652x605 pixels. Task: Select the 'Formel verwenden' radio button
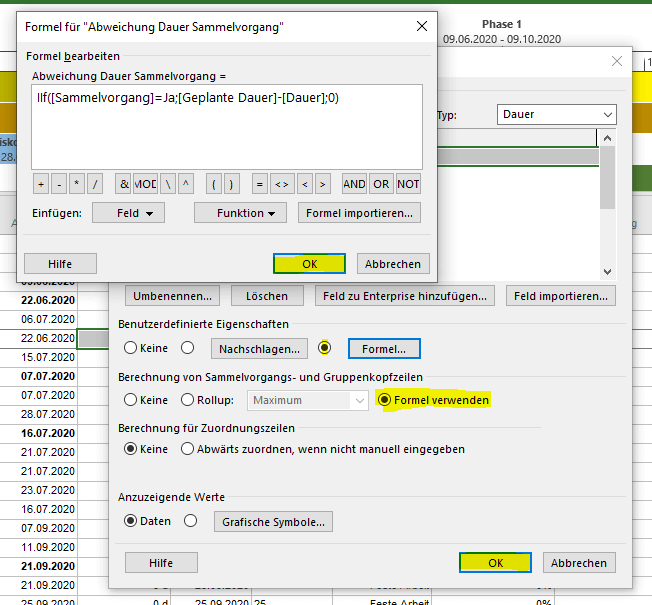pos(385,400)
